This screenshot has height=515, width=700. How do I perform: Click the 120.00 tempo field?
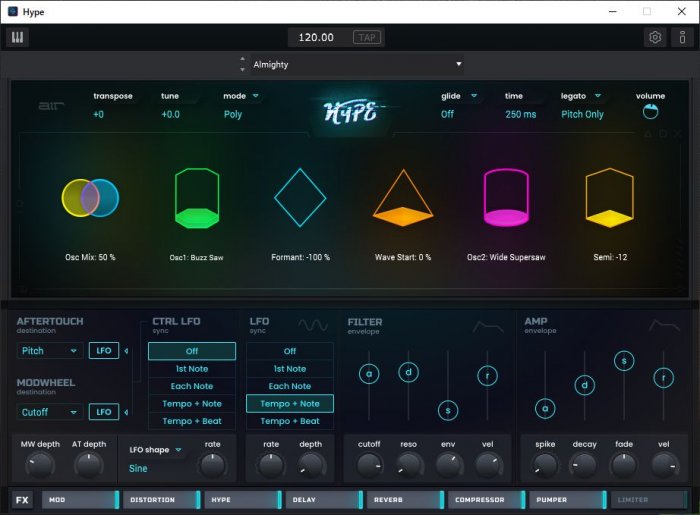317,37
